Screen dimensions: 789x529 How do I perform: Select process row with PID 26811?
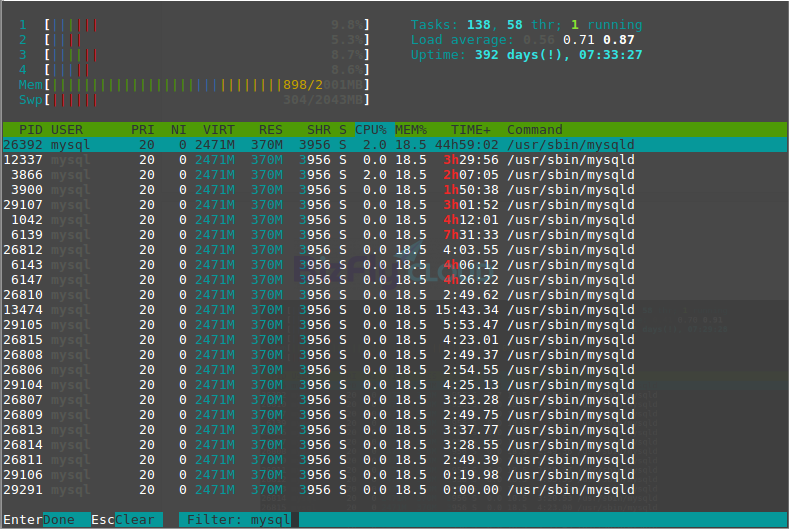coord(394,460)
